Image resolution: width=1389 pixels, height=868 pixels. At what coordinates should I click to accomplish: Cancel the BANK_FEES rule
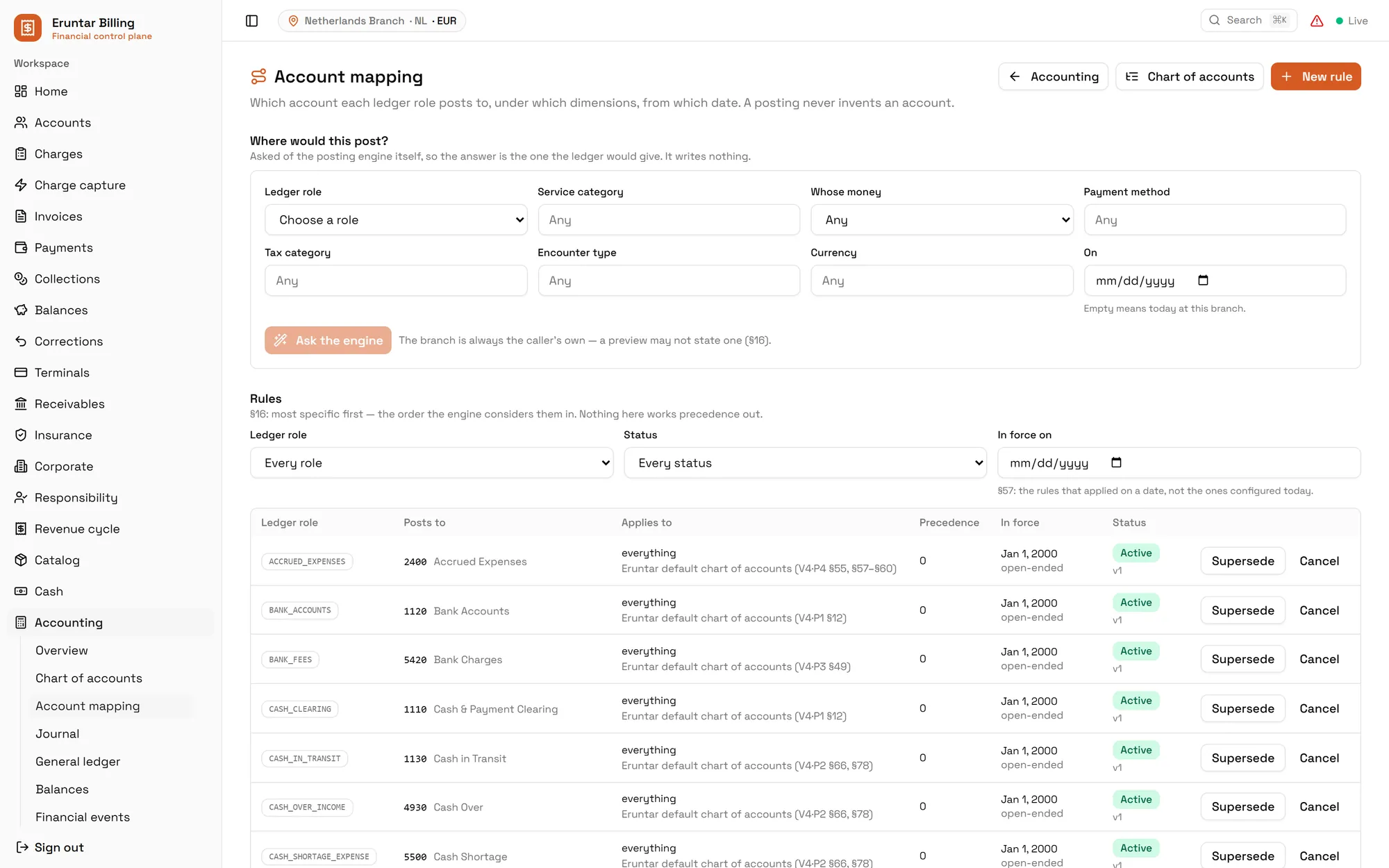tap(1319, 659)
